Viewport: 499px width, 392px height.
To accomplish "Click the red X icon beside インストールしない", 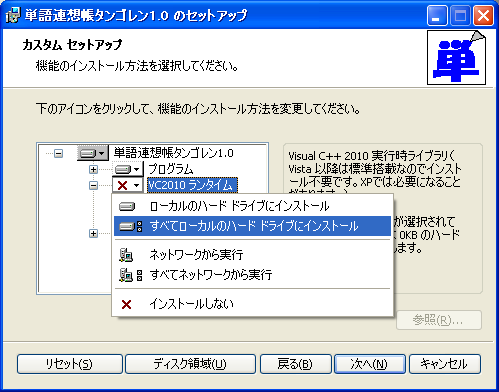I will tap(126, 304).
